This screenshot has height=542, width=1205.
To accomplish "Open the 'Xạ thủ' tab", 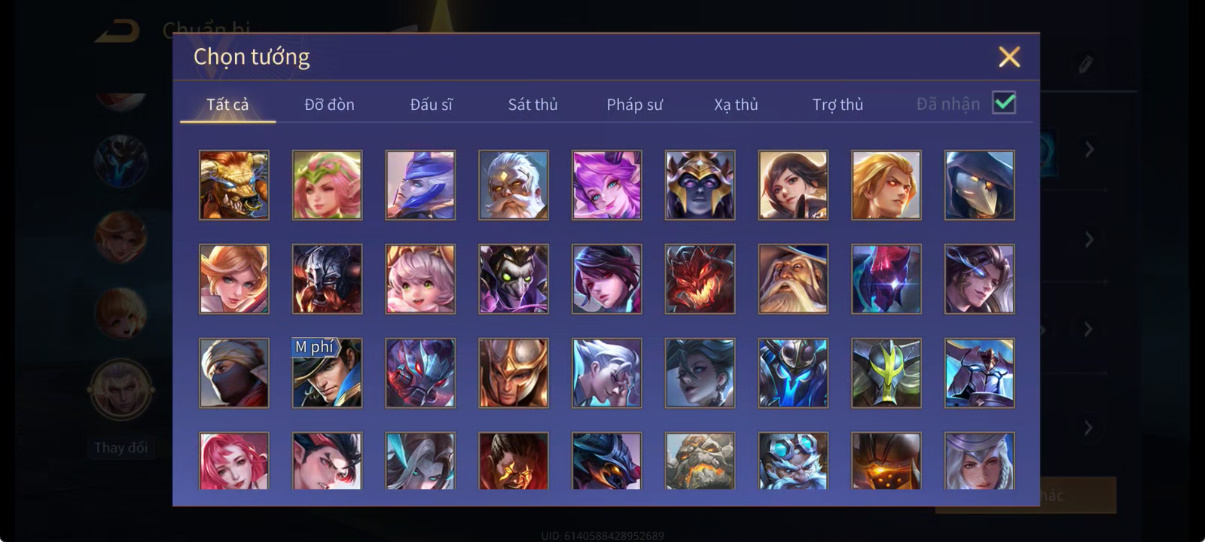I will 736,104.
